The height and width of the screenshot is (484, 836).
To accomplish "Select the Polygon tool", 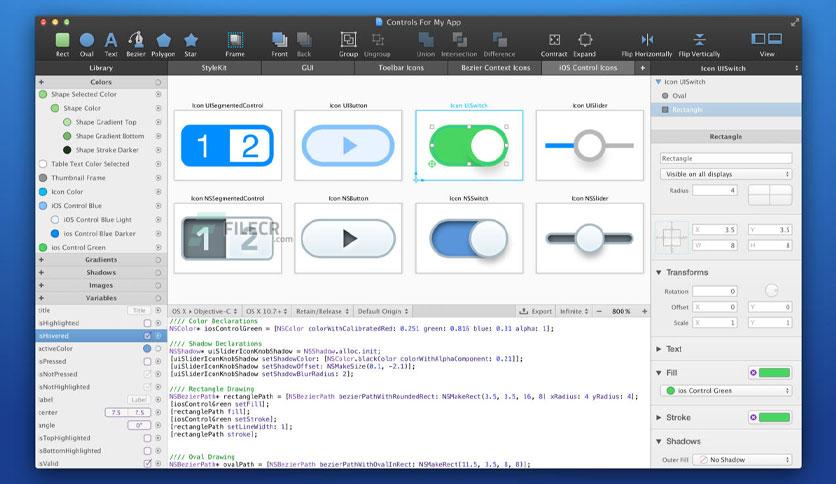I will pyautogui.click(x=163, y=44).
